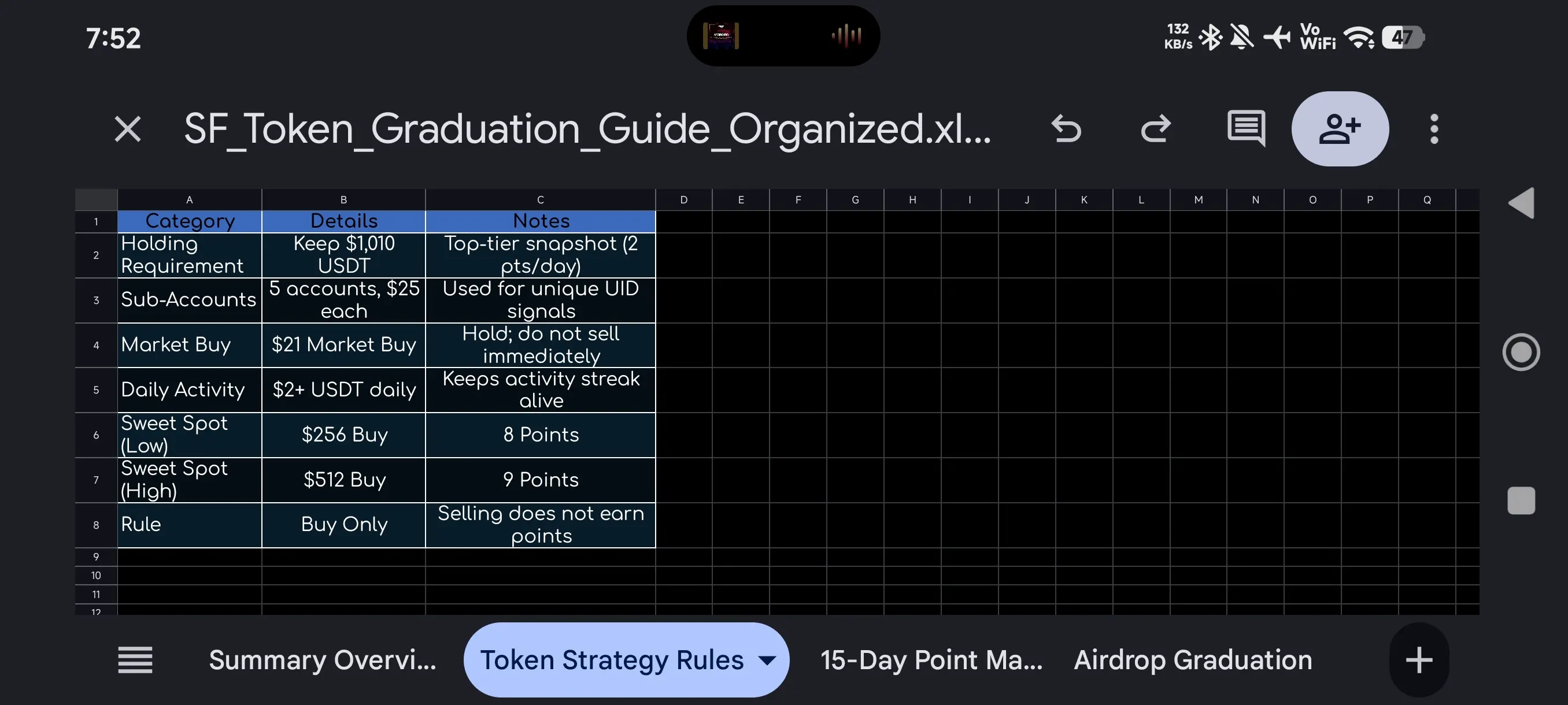1568x705 pixels.
Task: Open the comments icon
Action: point(1246,128)
